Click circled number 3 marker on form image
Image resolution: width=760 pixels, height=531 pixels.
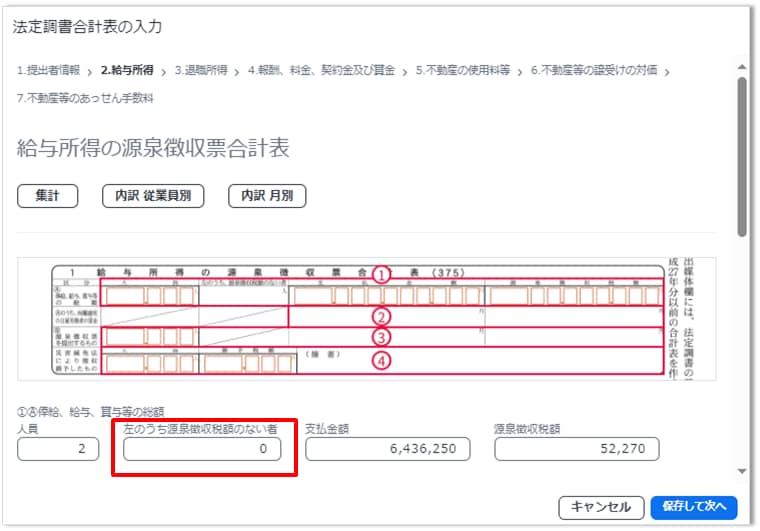click(x=380, y=336)
